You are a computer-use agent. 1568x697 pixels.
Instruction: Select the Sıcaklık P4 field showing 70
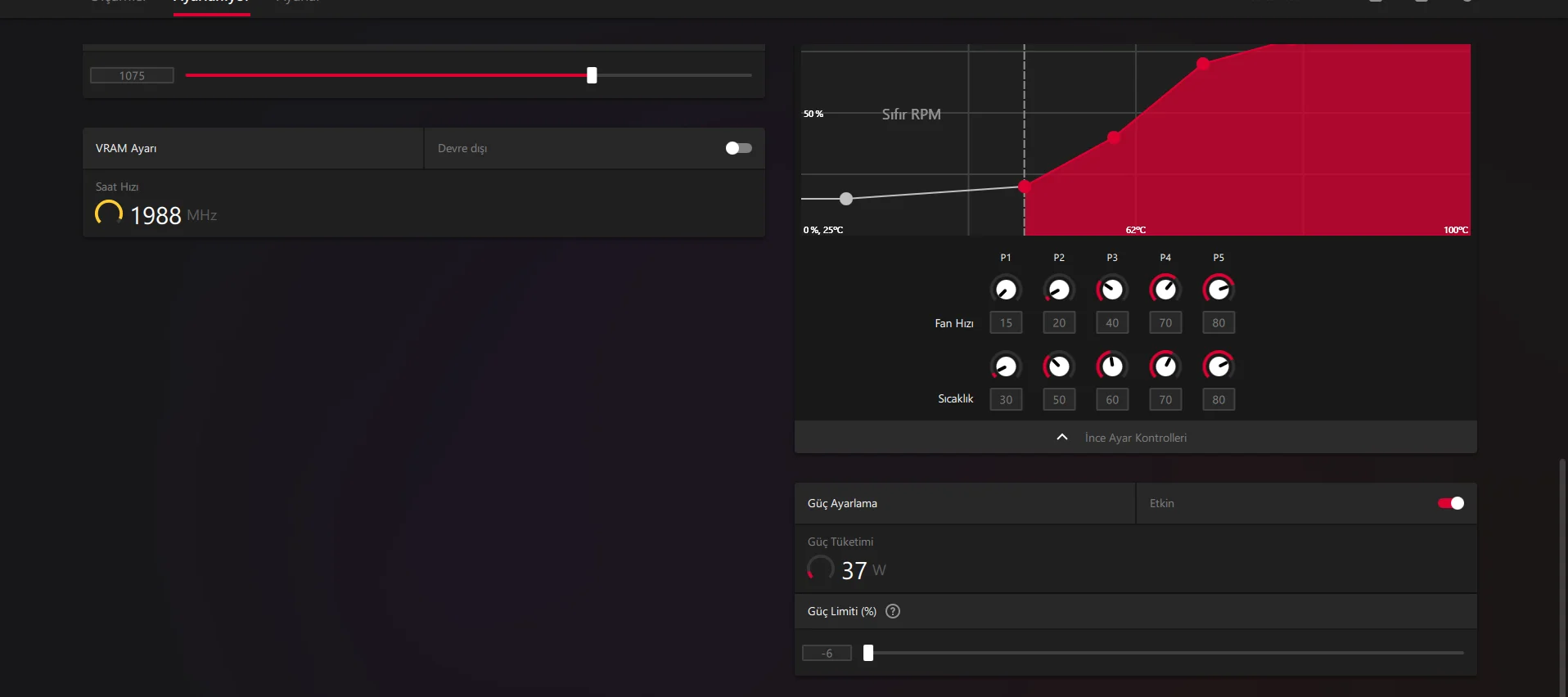pos(1165,400)
